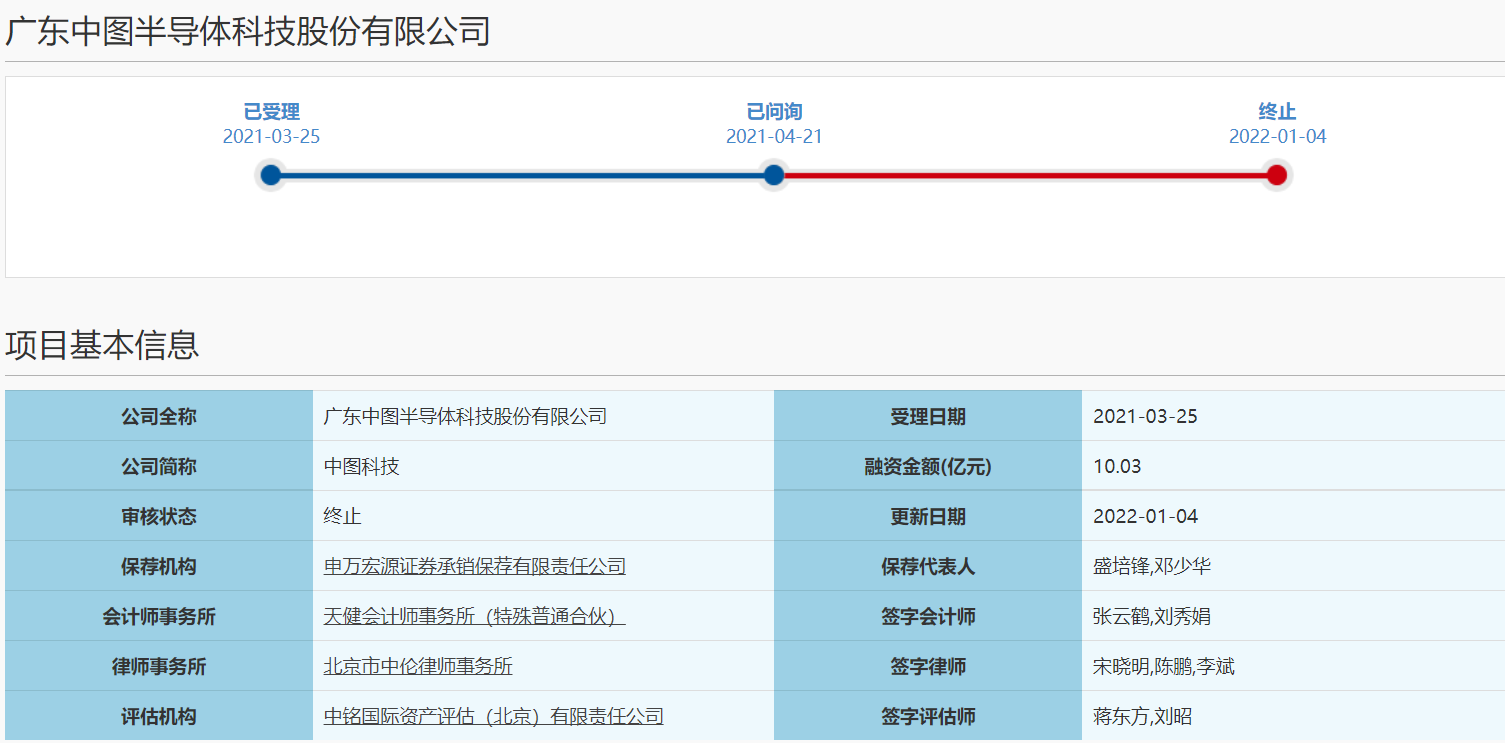Click the red progress line toward 终止

coord(1025,175)
